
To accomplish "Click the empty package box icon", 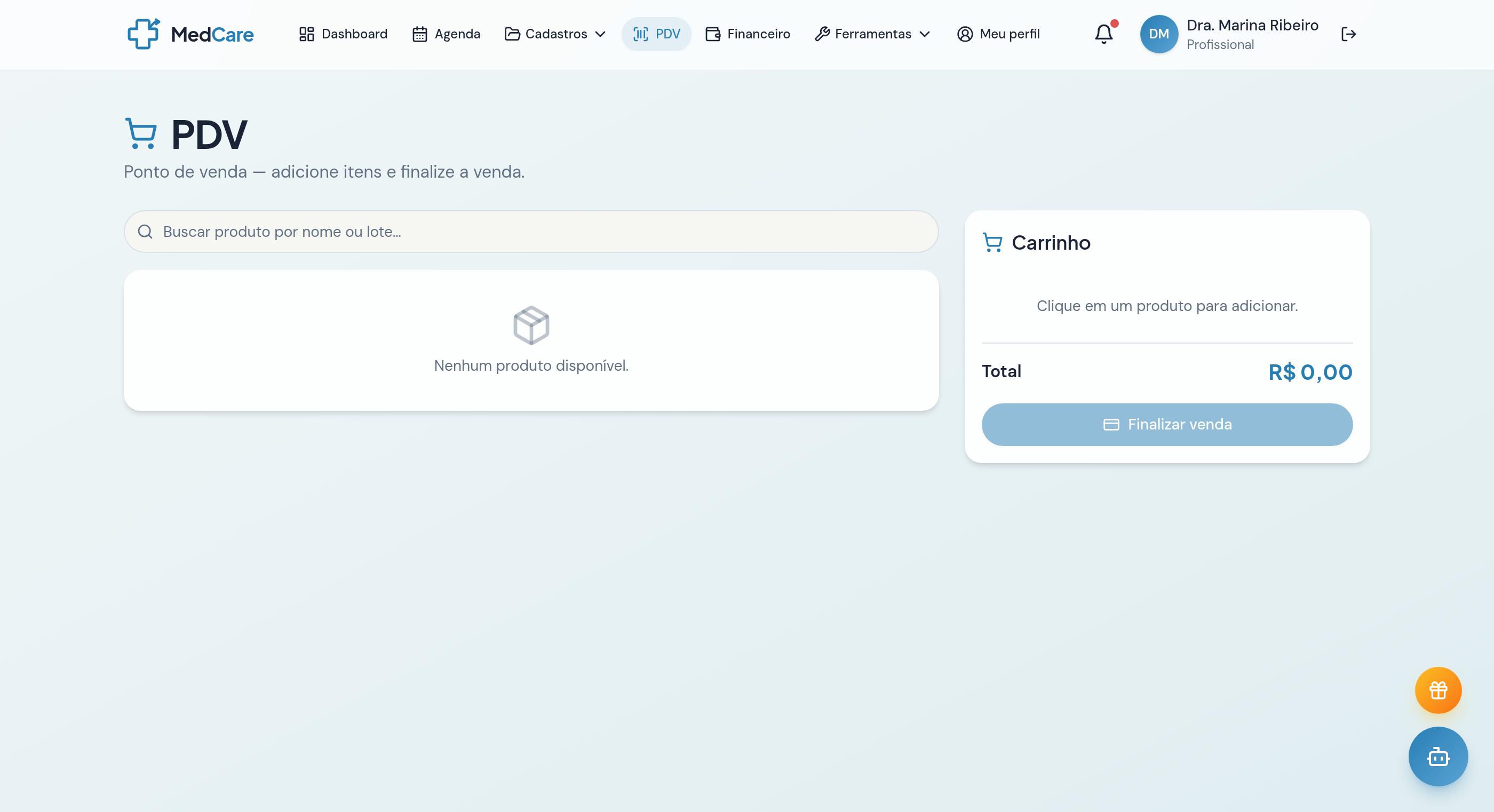I will [x=531, y=325].
